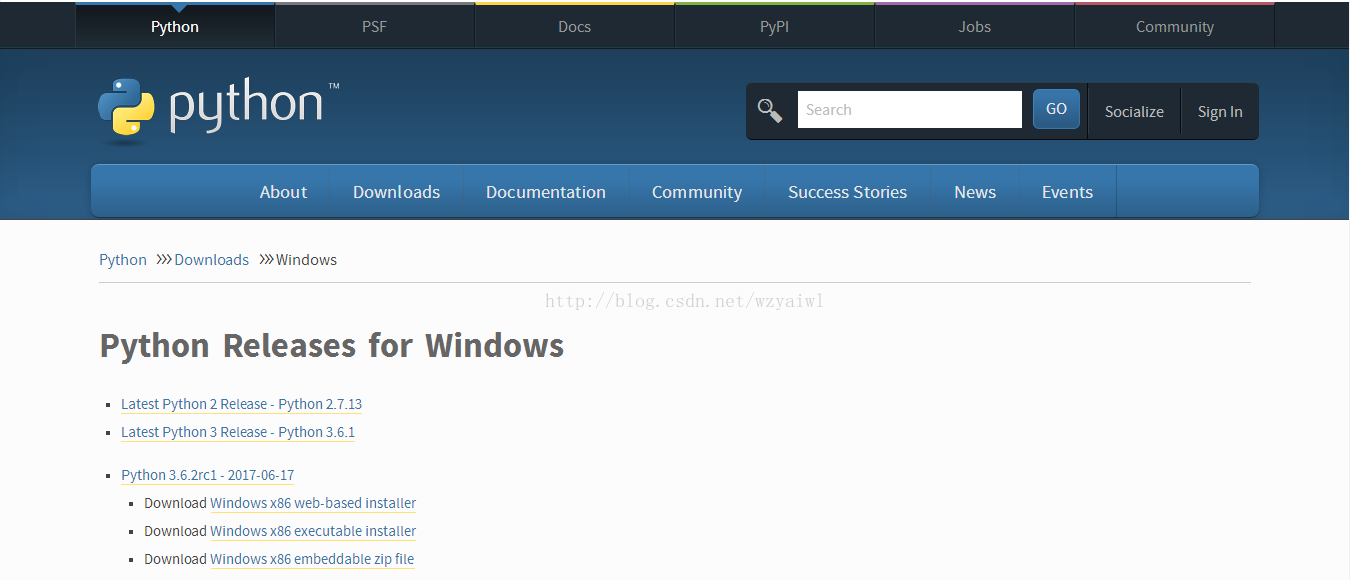
Task: Download Windows x86 executable installer
Action: [x=313, y=531]
